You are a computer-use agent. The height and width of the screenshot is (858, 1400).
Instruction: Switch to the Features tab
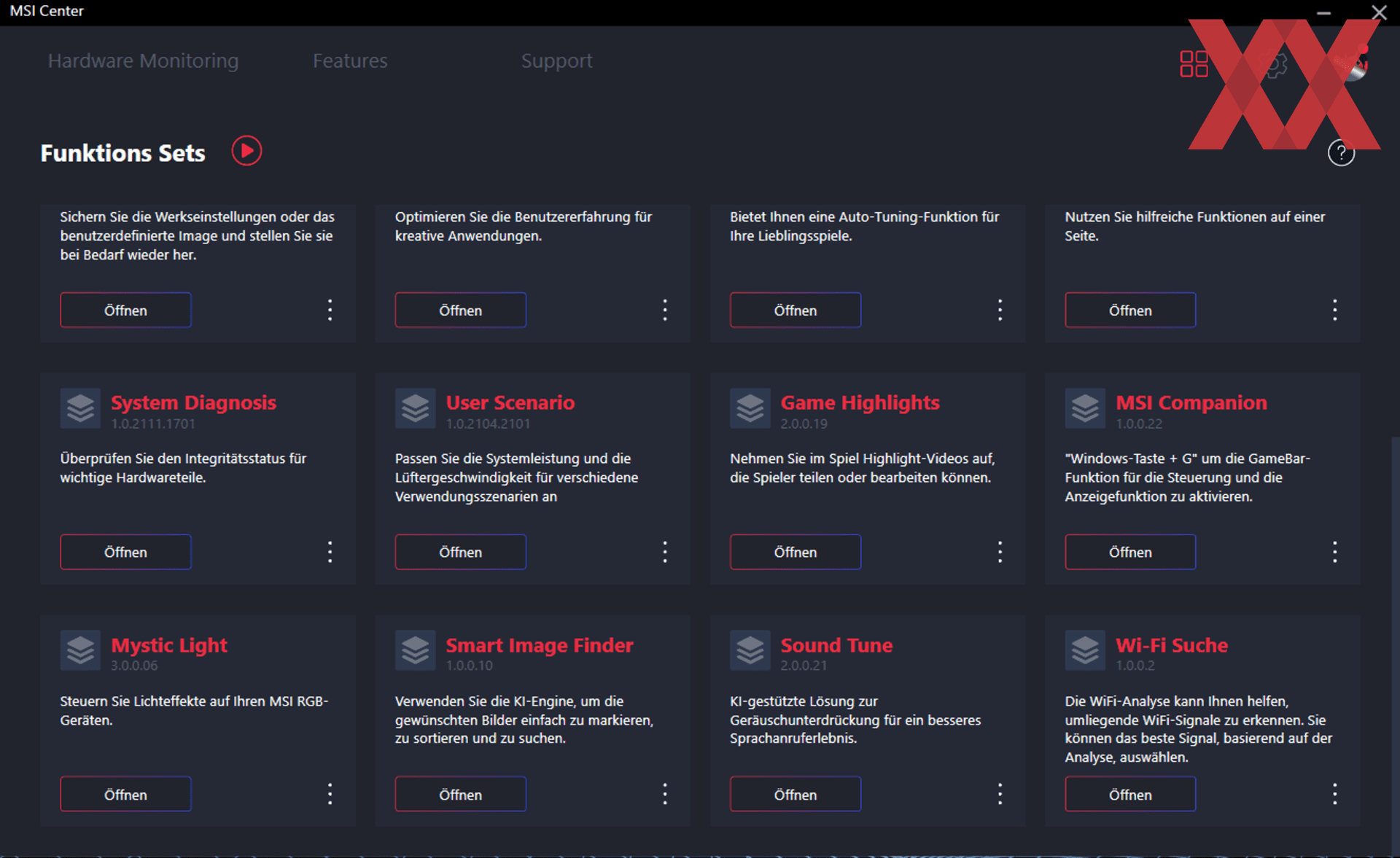click(x=350, y=61)
